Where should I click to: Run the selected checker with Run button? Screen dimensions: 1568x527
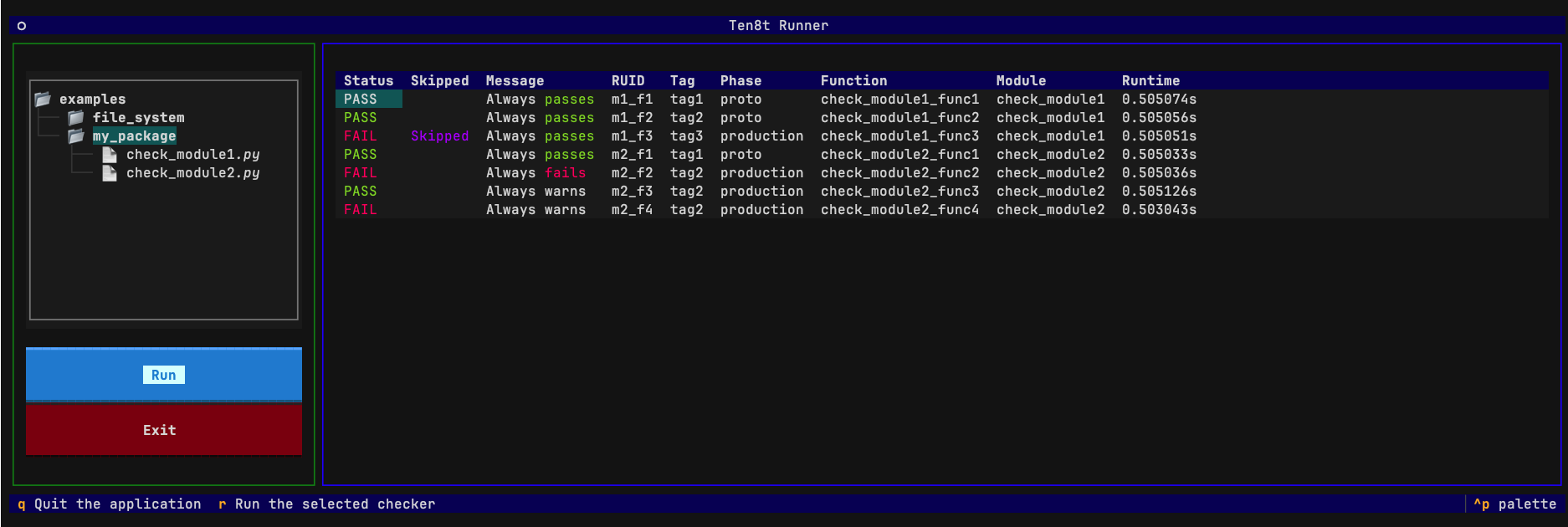164,375
